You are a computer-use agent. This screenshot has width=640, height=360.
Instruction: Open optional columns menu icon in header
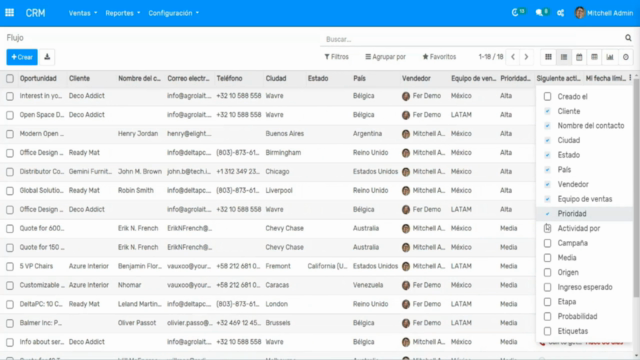630,78
